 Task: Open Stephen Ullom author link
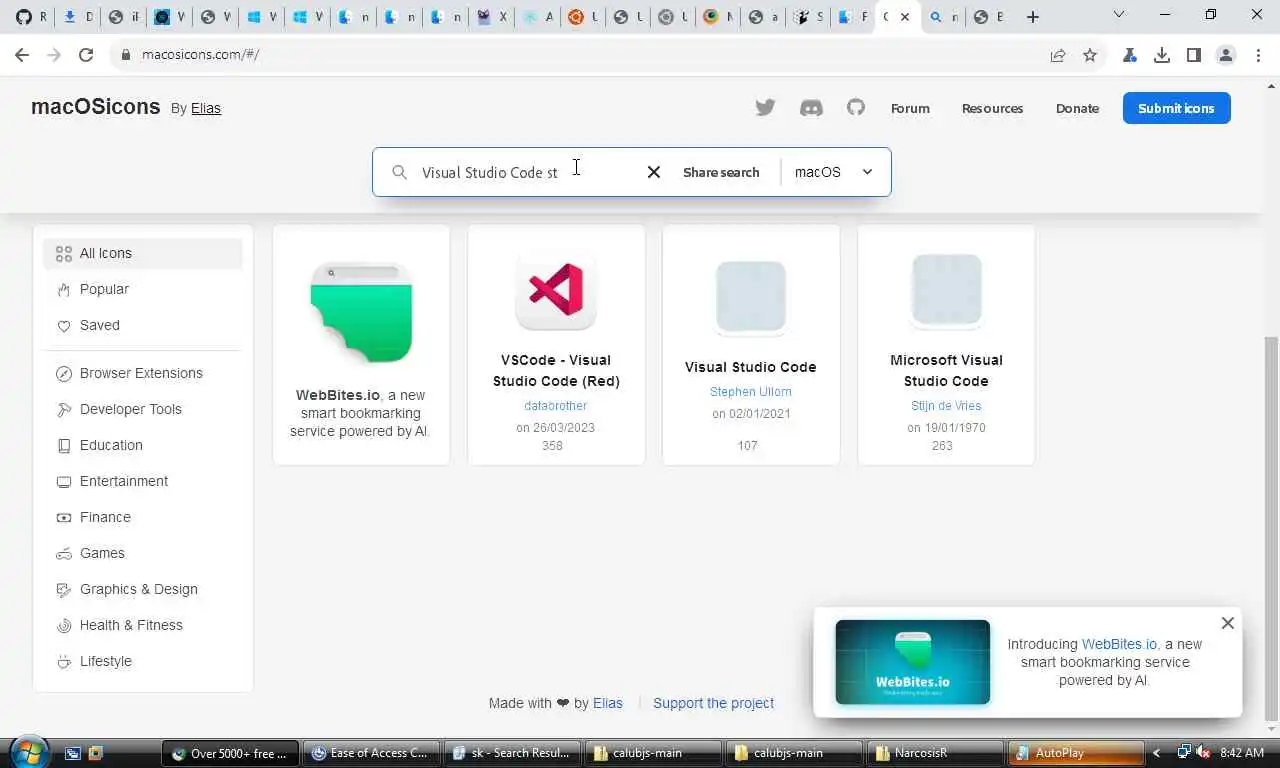[x=750, y=392]
